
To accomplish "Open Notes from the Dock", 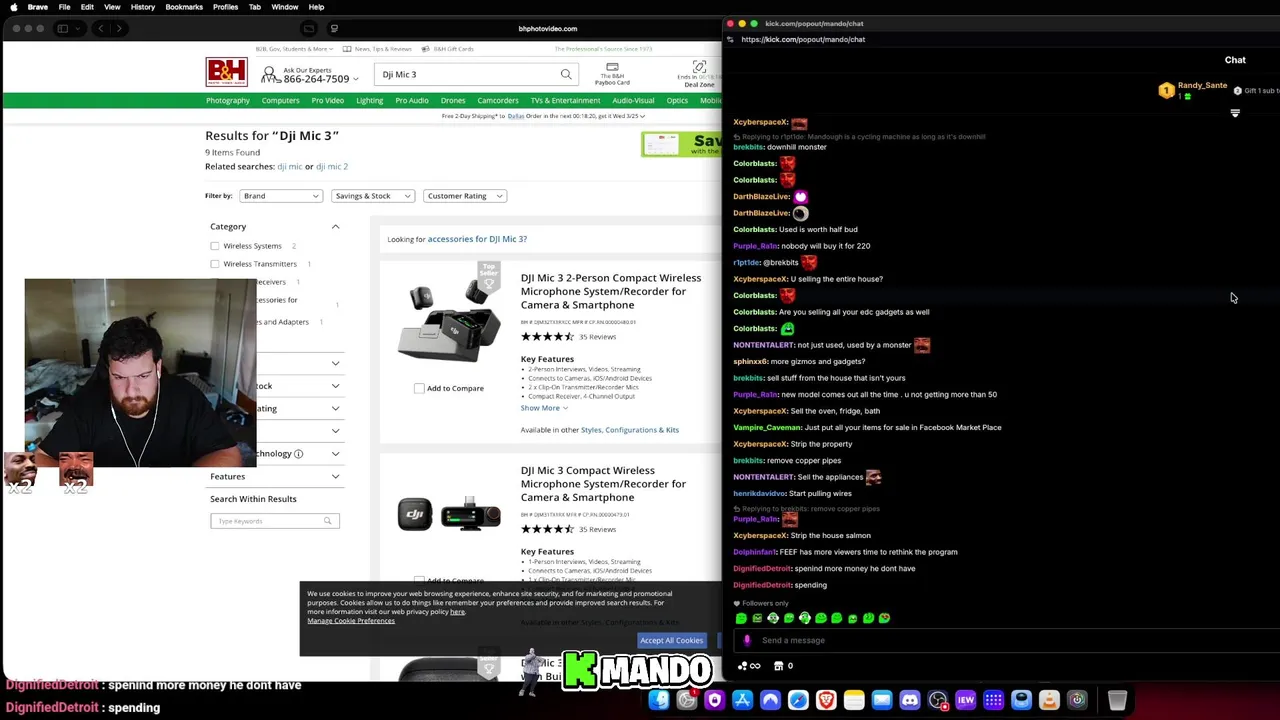I will coord(853,700).
